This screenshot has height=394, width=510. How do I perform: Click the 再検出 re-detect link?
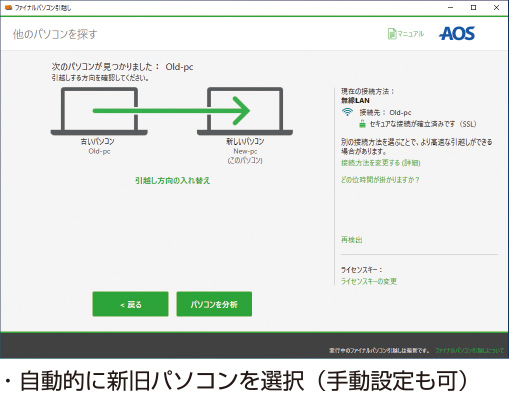(352, 240)
